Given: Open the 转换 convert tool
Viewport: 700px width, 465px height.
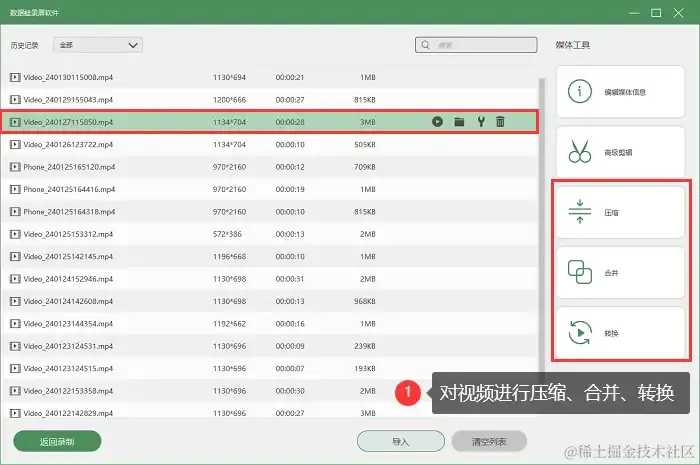Looking at the screenshot, I should pyautogui.click(x=620, y=333).
